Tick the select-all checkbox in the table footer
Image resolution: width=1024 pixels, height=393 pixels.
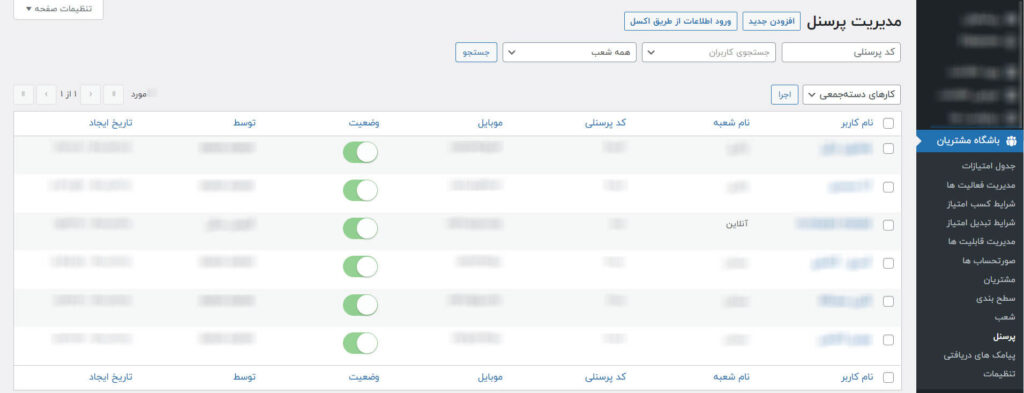(x=888, y=377)
